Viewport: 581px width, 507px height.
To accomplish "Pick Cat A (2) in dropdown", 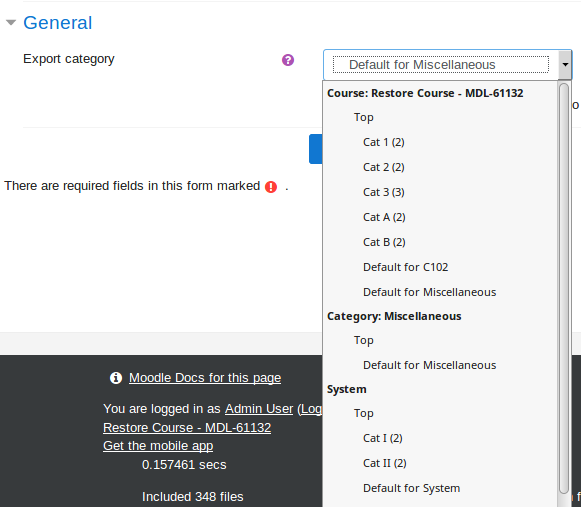I will pyautogui.click(x=384, y=217).
